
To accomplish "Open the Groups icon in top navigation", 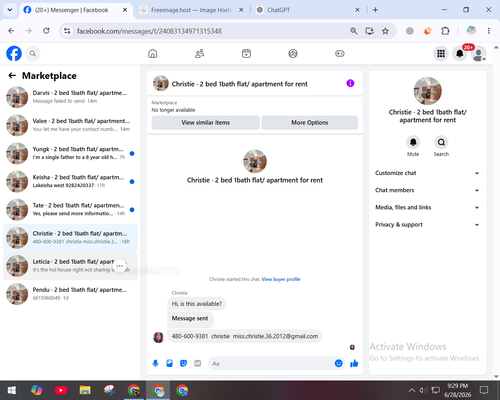I will (x=293, y=53).
